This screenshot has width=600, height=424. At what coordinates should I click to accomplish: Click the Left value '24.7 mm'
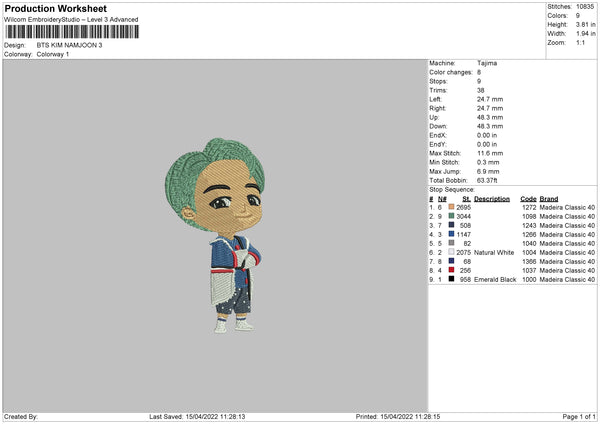490,99
